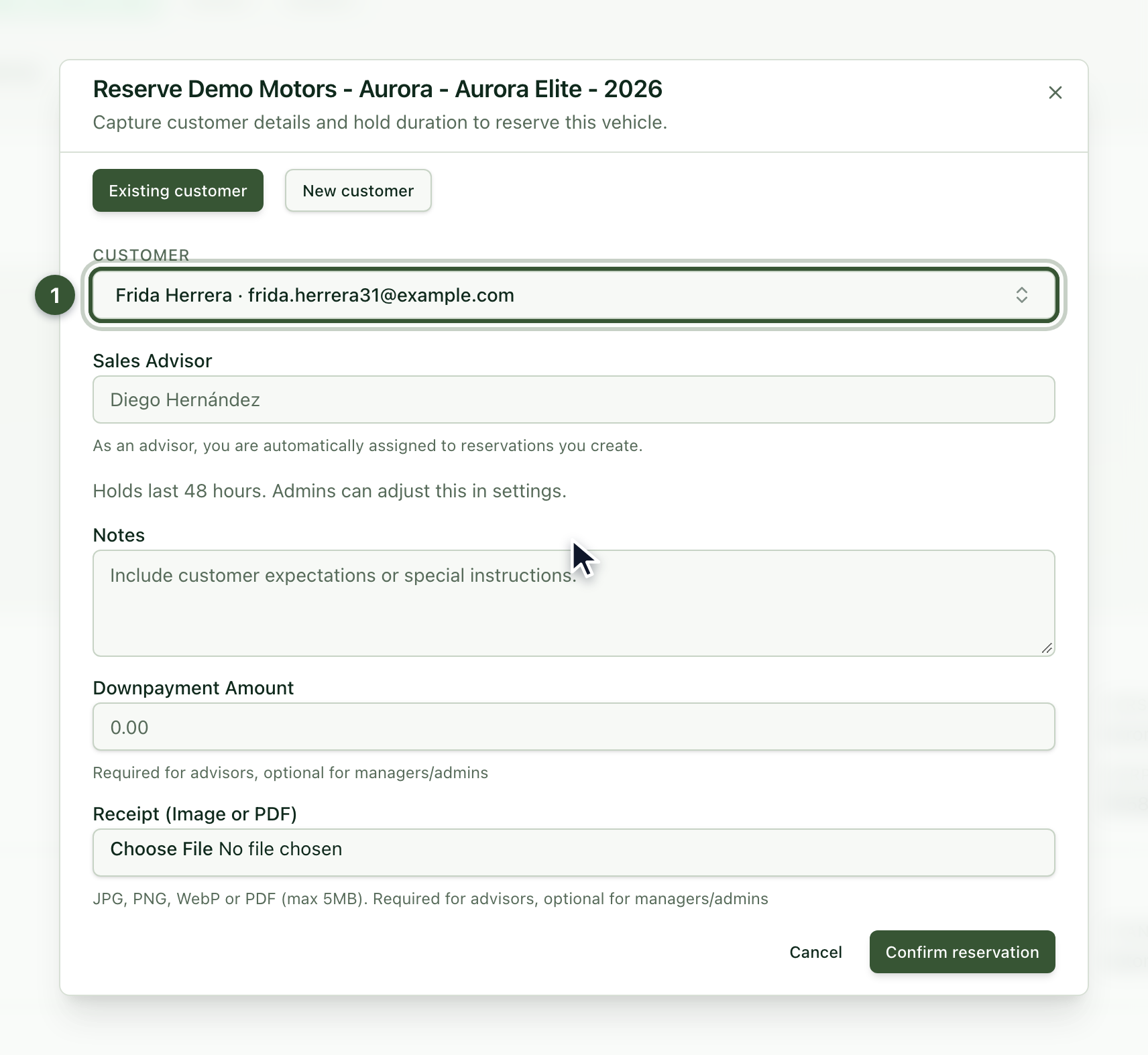
Task: Confirm the reservation
Action: (962, 952)
